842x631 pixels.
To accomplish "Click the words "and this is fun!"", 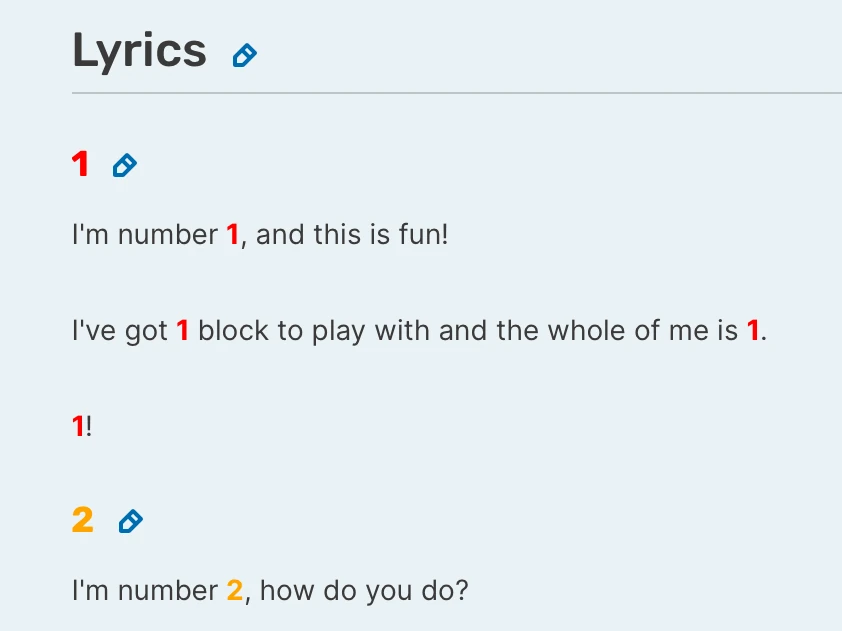I will click(353, 235).
